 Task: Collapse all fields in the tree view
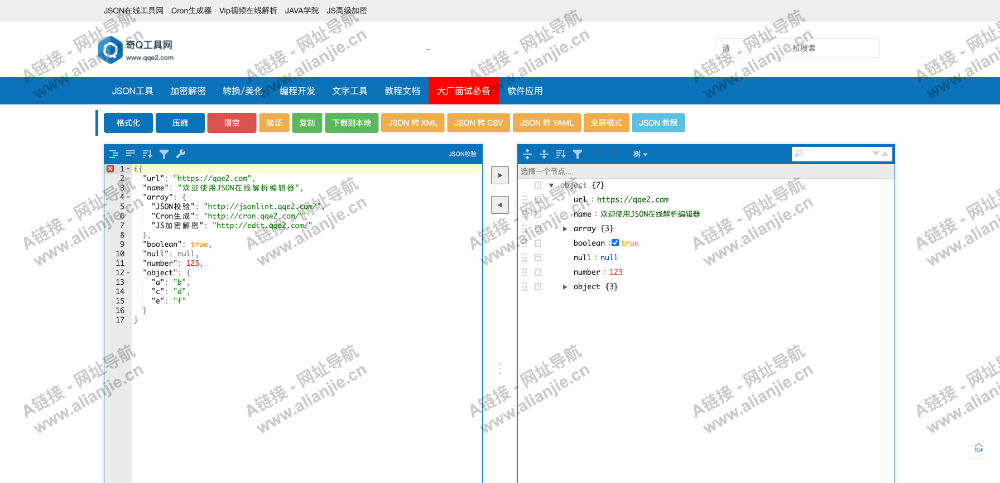[544, 154]
